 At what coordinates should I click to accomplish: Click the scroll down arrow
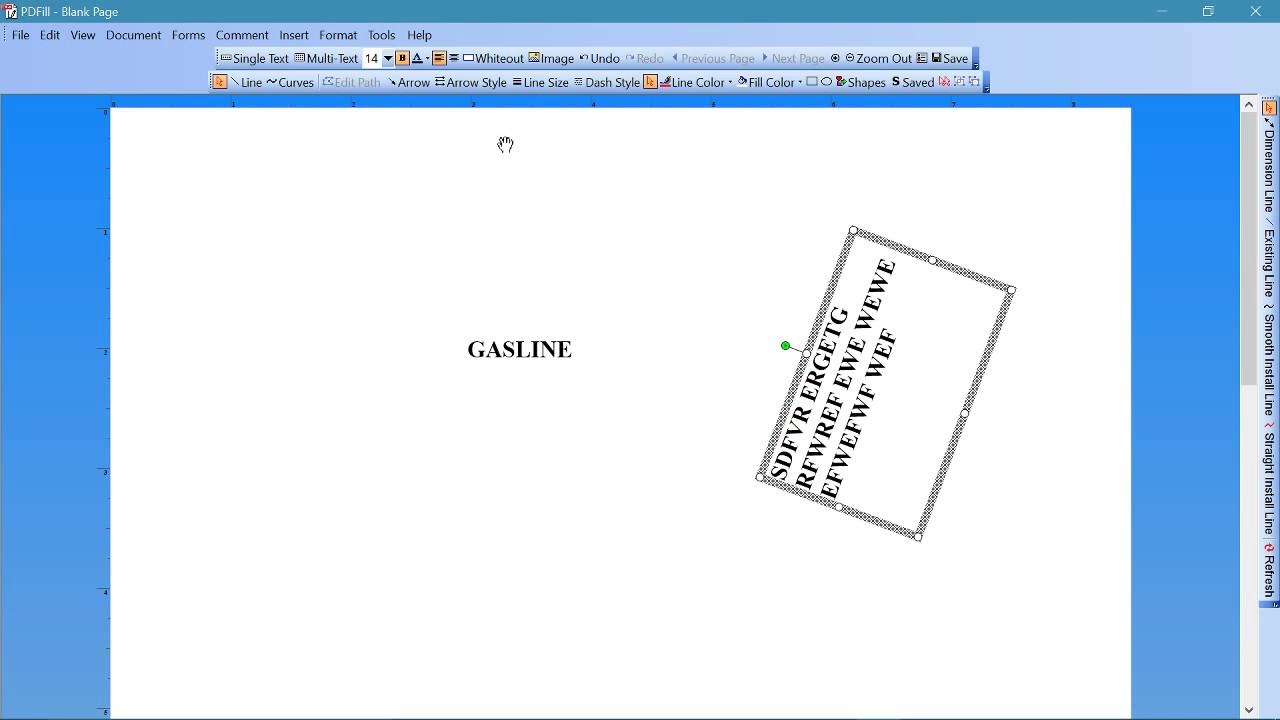(x=1249, y=710)
